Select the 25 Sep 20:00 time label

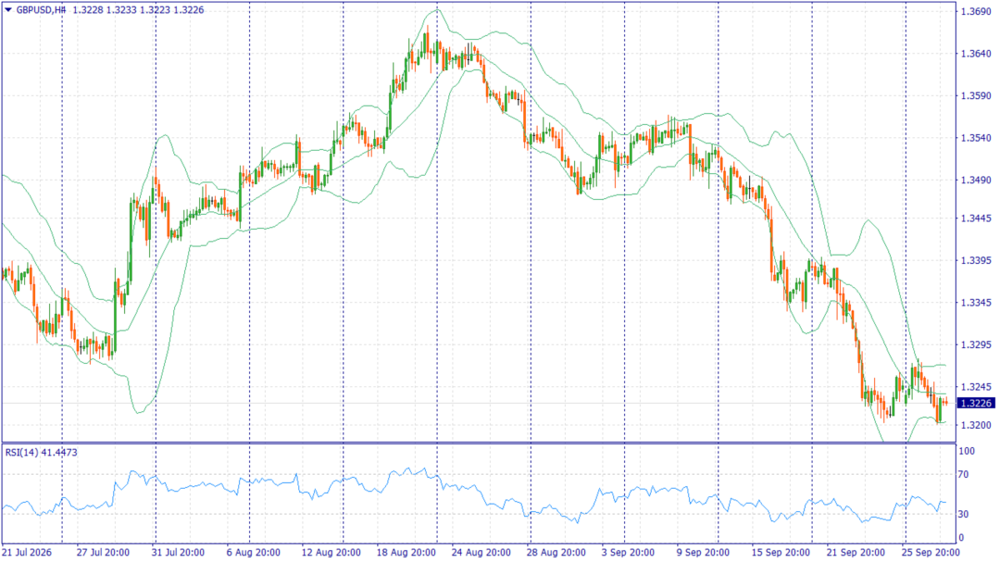coord(930,552)
